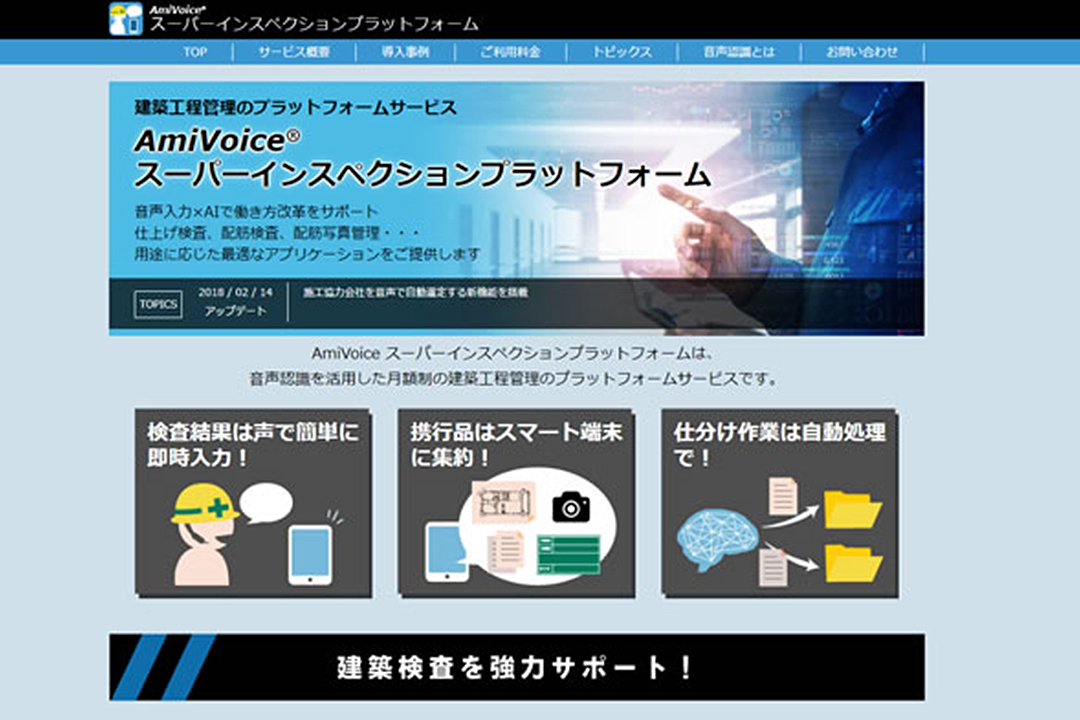The width and height of the screenshot is (1080, 720).
Task: Open the 検査結果は声で簡単に即時入力！ card
Action: [x=253, y=504]
